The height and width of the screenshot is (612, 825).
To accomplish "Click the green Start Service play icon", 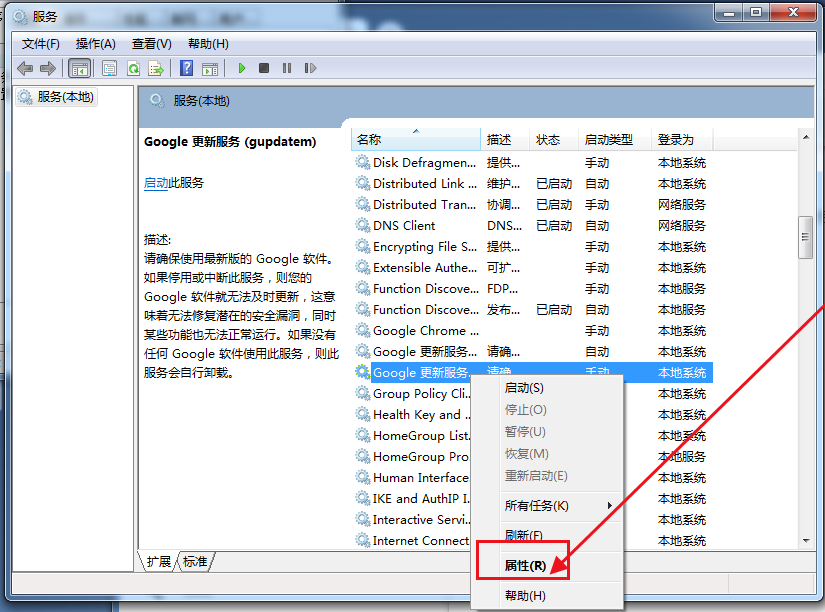I will pyautogui.click(x=242, y=68).
